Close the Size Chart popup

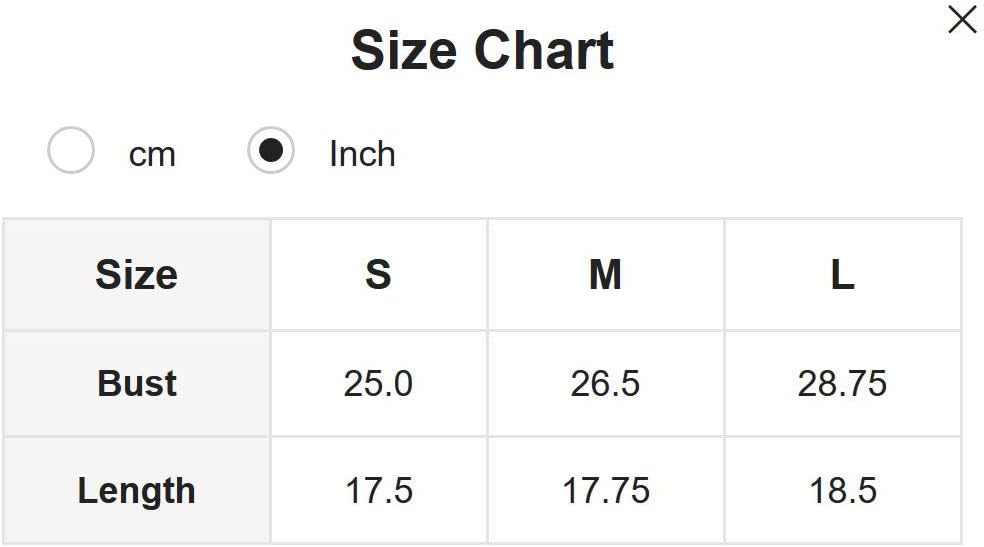coord(962,20)
